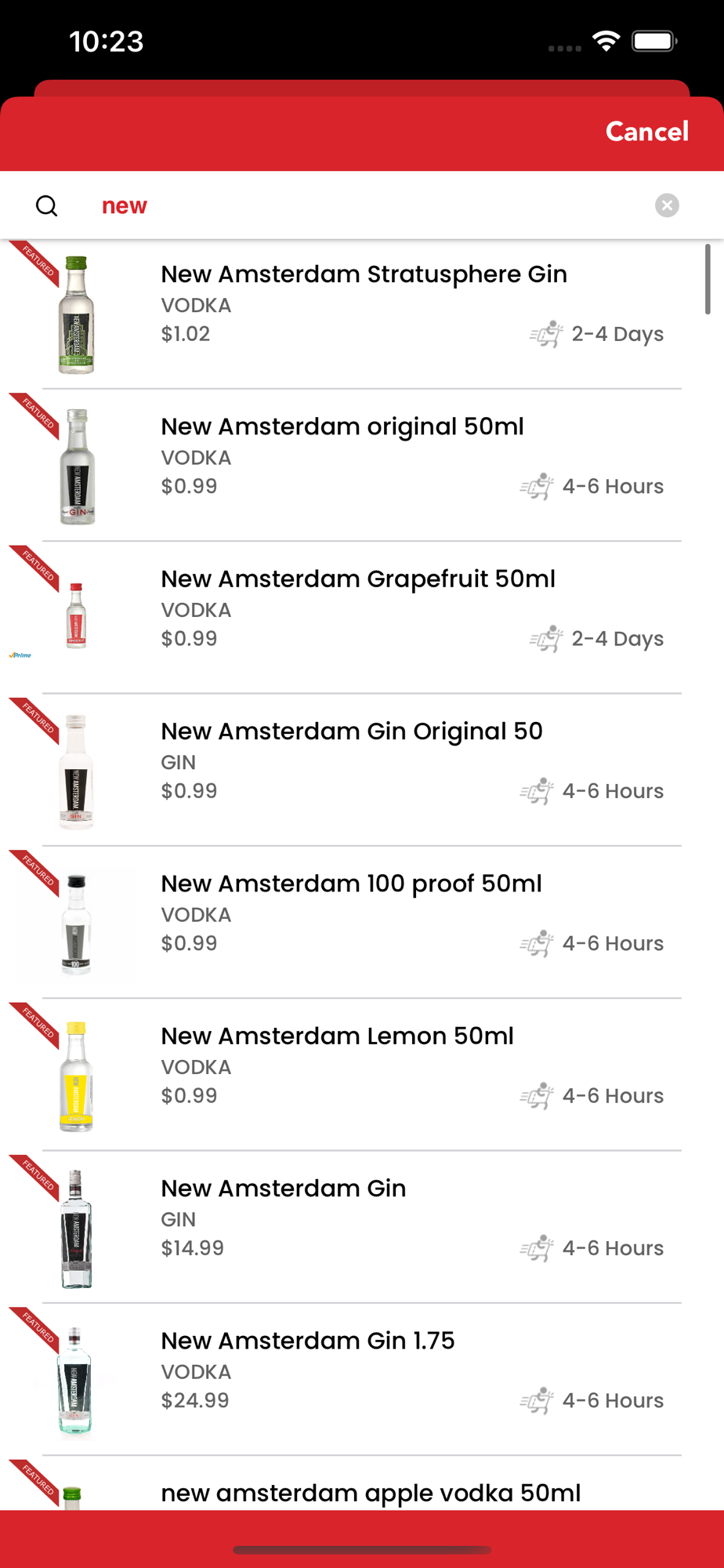Tap the Stratusphere Gin bottle thumbnail

(77, 315)
